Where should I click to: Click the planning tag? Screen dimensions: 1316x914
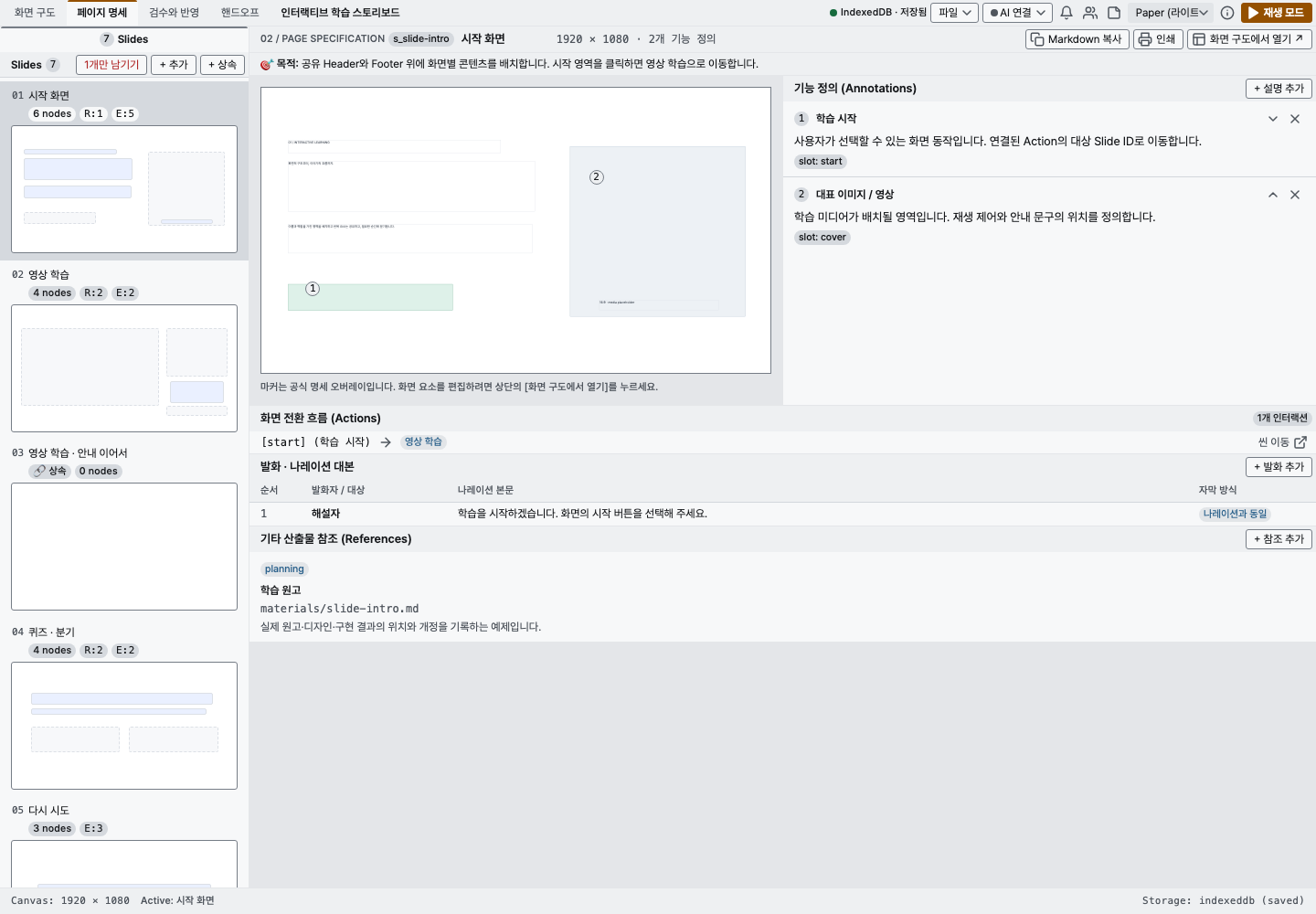click(x=284, y=569)
